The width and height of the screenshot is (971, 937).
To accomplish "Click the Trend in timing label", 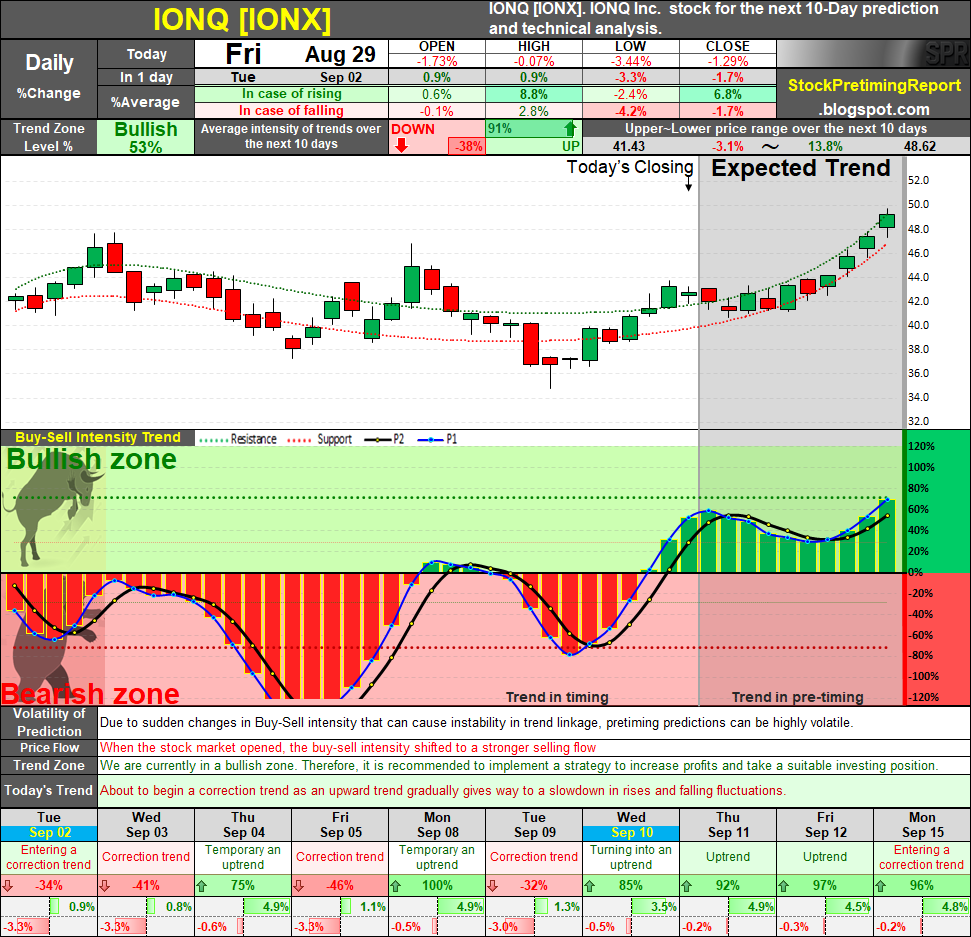I will tap(557, 697).
